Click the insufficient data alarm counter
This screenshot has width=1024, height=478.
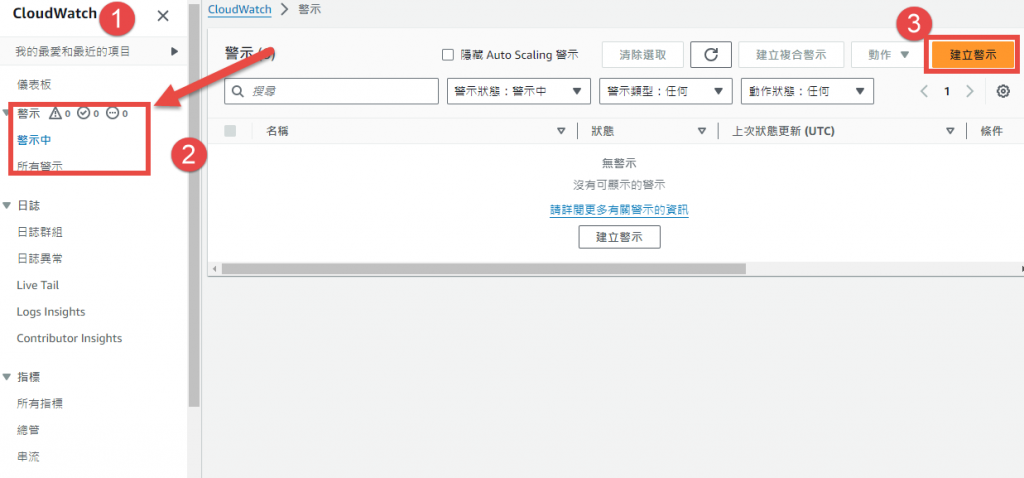point(116,113)
